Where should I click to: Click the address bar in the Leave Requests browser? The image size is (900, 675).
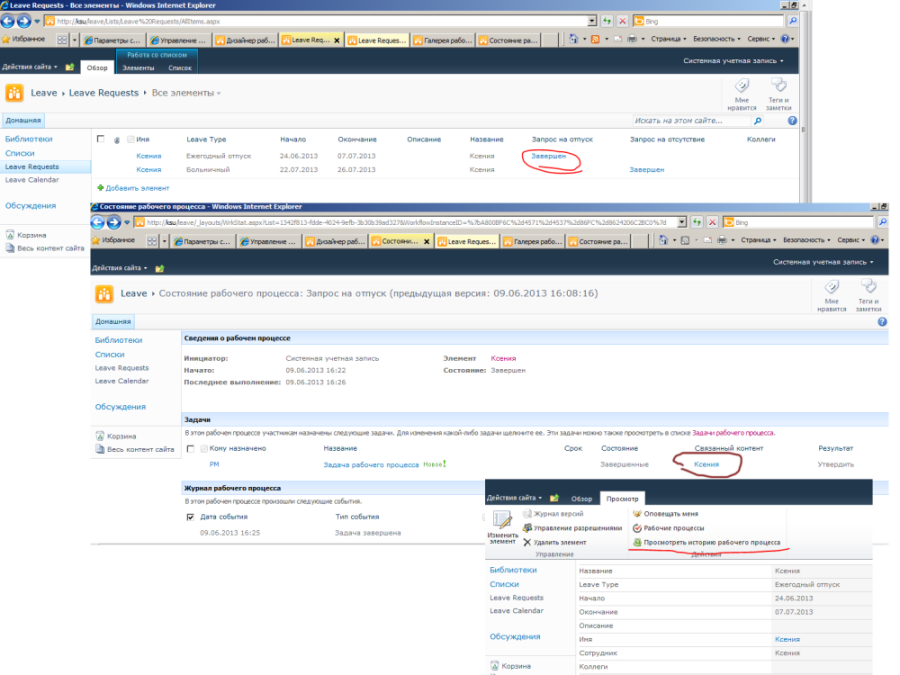pos(321,21)
